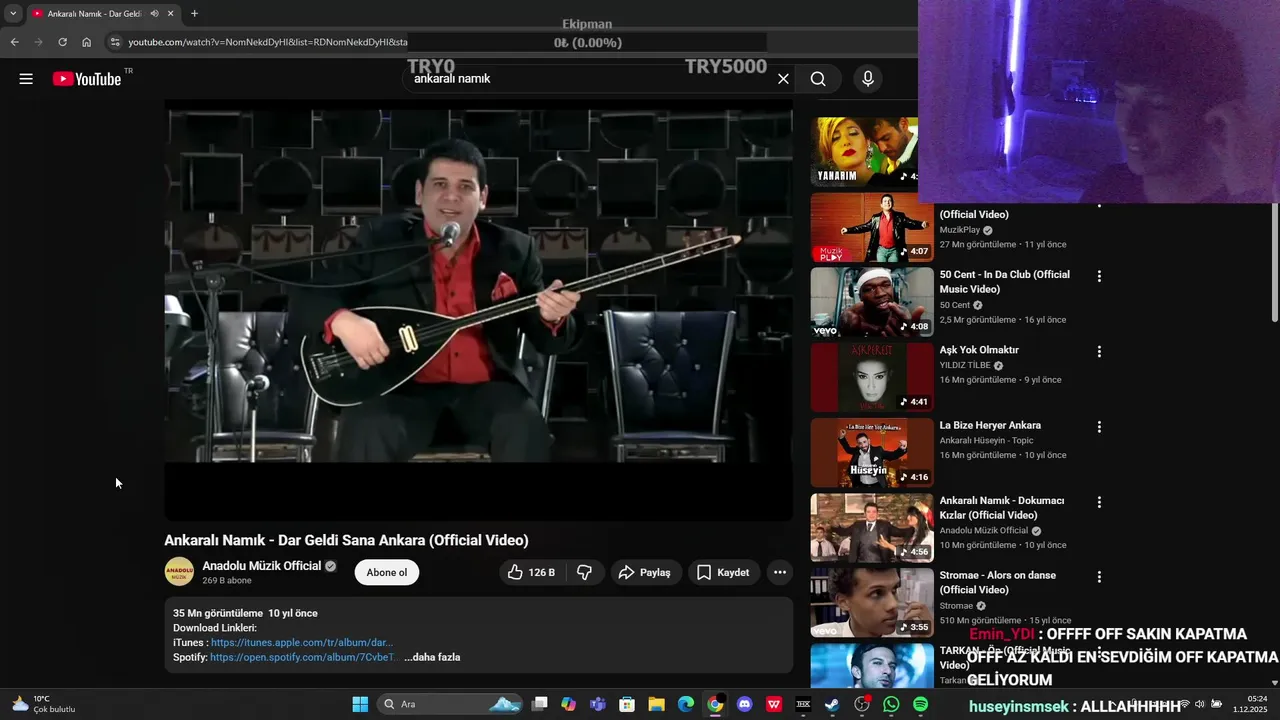Open a new browser tab
This screenshot has height=720, width=1280.
pyautogui.click(x=194, y=14)
